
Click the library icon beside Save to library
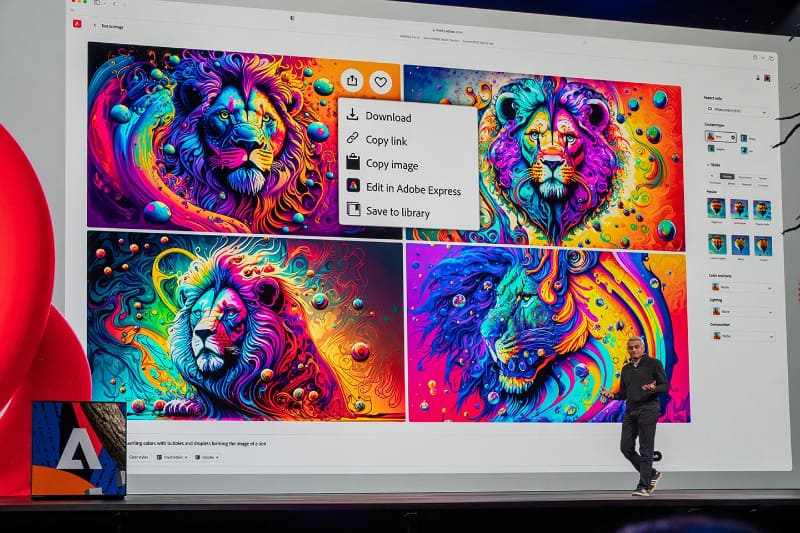[x=353, y=209]
